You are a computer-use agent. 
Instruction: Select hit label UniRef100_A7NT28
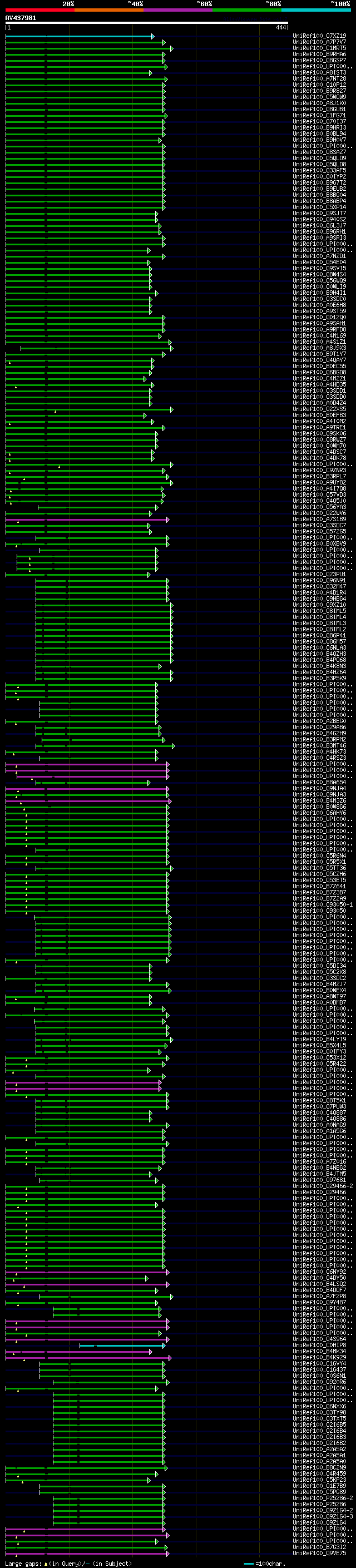(x=319, y=78)
